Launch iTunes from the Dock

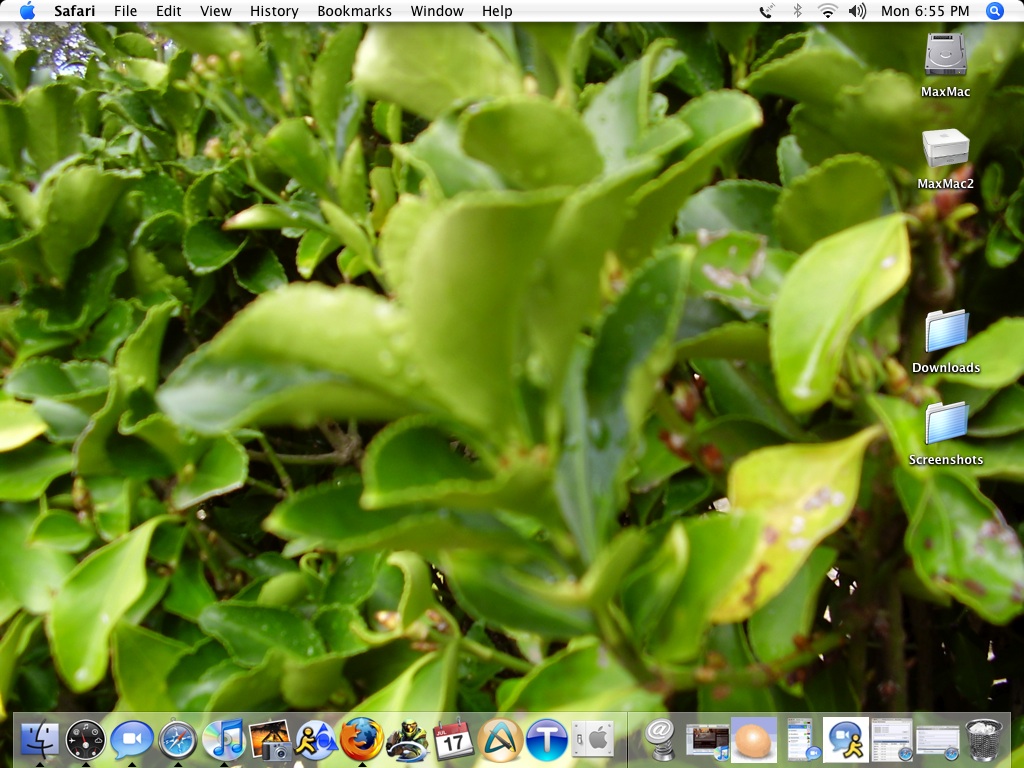coord(223,740)
